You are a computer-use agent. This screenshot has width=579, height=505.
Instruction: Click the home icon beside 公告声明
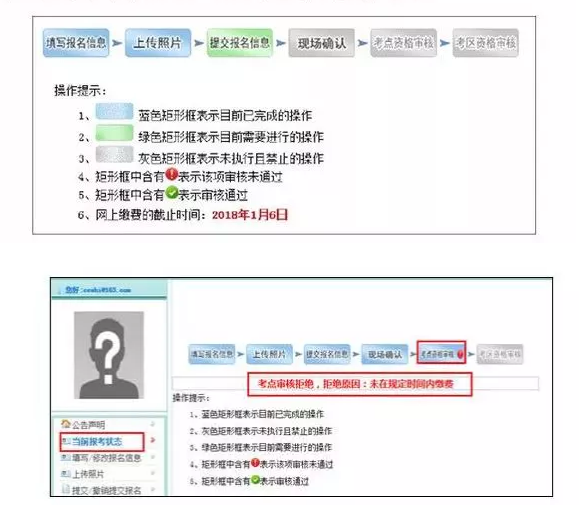point(65,423)
